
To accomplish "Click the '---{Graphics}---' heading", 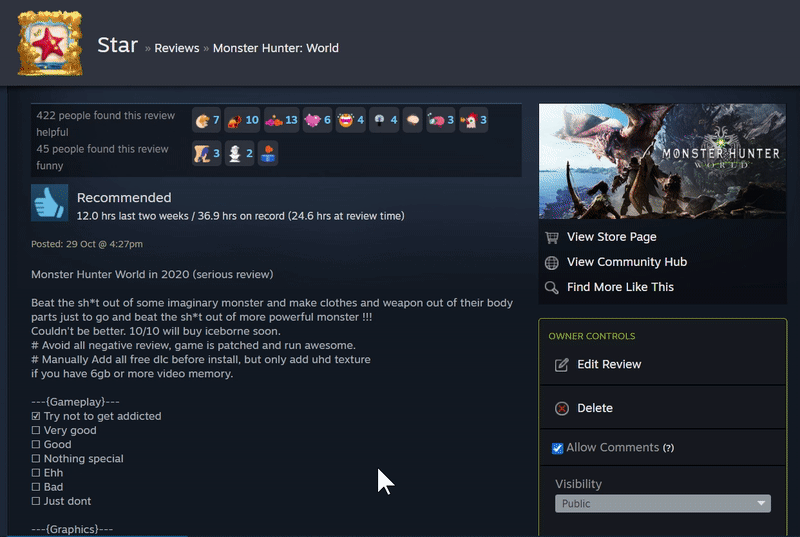I will point(72,529).
